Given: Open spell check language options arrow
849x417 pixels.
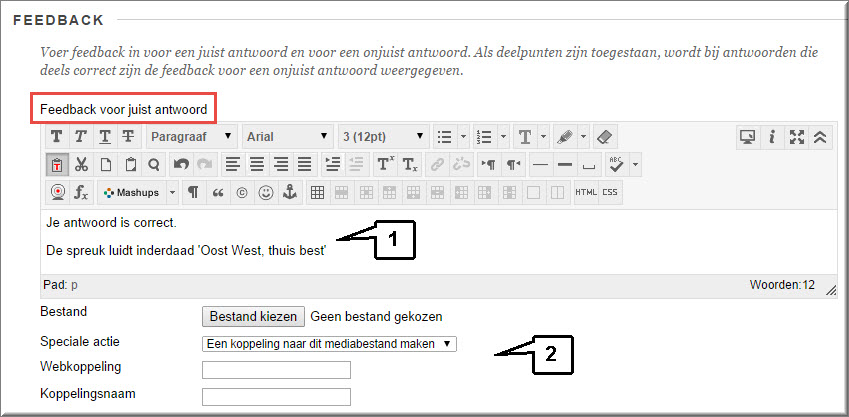Looking at the screenshot, I should pos(635,165).
